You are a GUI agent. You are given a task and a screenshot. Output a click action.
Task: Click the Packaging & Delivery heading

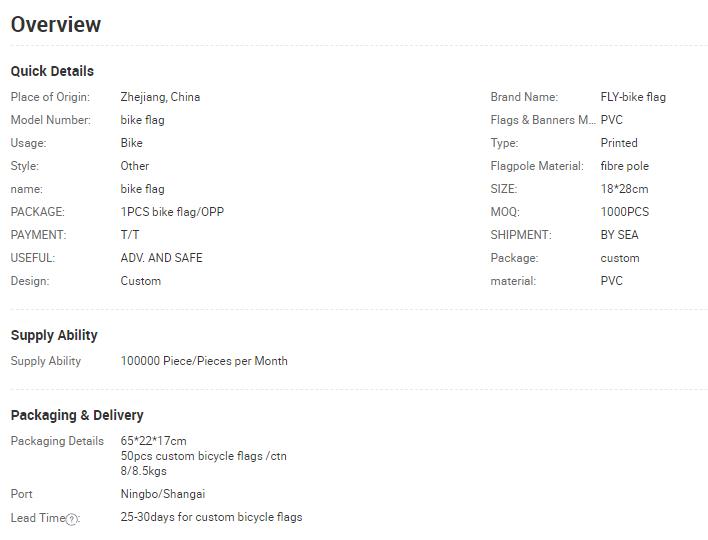[77, 415]
